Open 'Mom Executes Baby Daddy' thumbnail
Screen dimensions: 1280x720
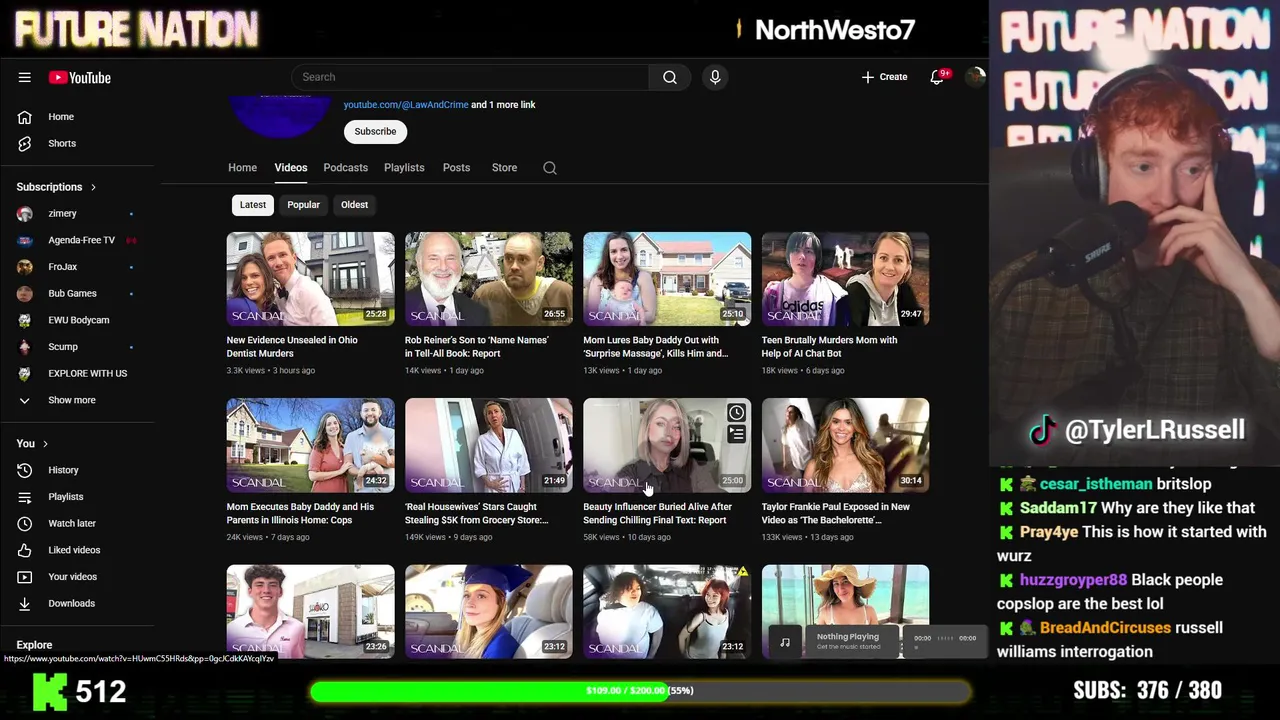[x=310, y=445]
